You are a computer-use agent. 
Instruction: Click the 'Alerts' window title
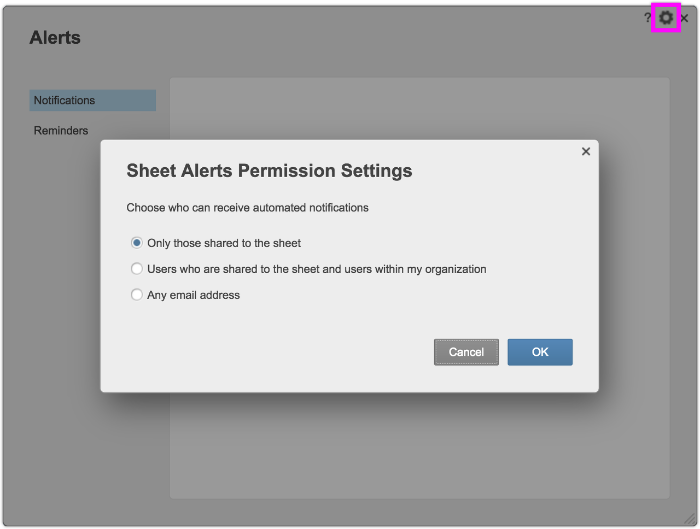coord(55,38)
